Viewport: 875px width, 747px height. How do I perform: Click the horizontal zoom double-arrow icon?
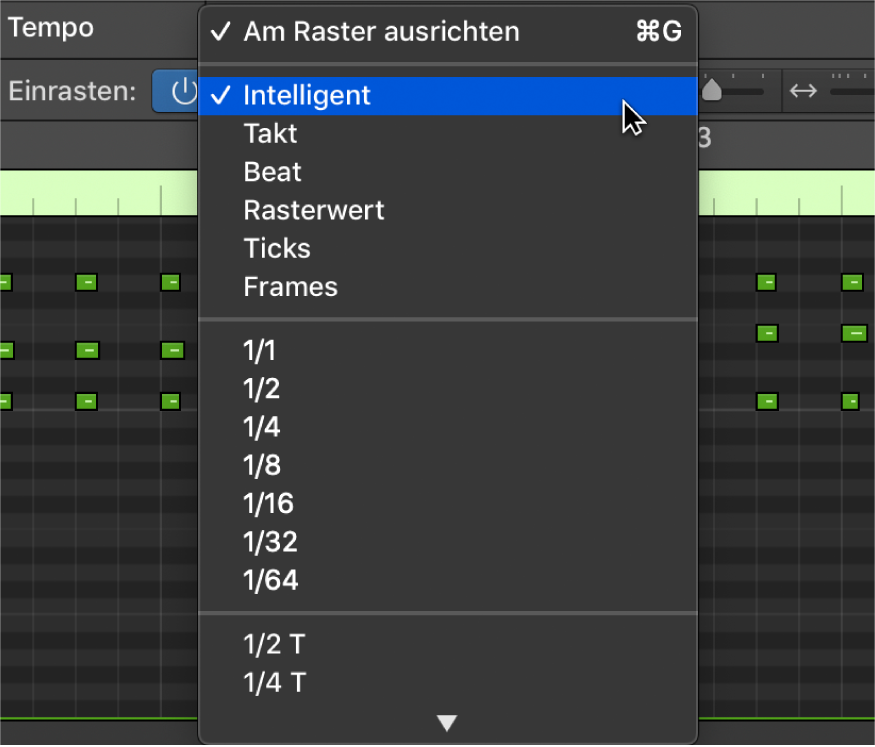tap(803, 91)
